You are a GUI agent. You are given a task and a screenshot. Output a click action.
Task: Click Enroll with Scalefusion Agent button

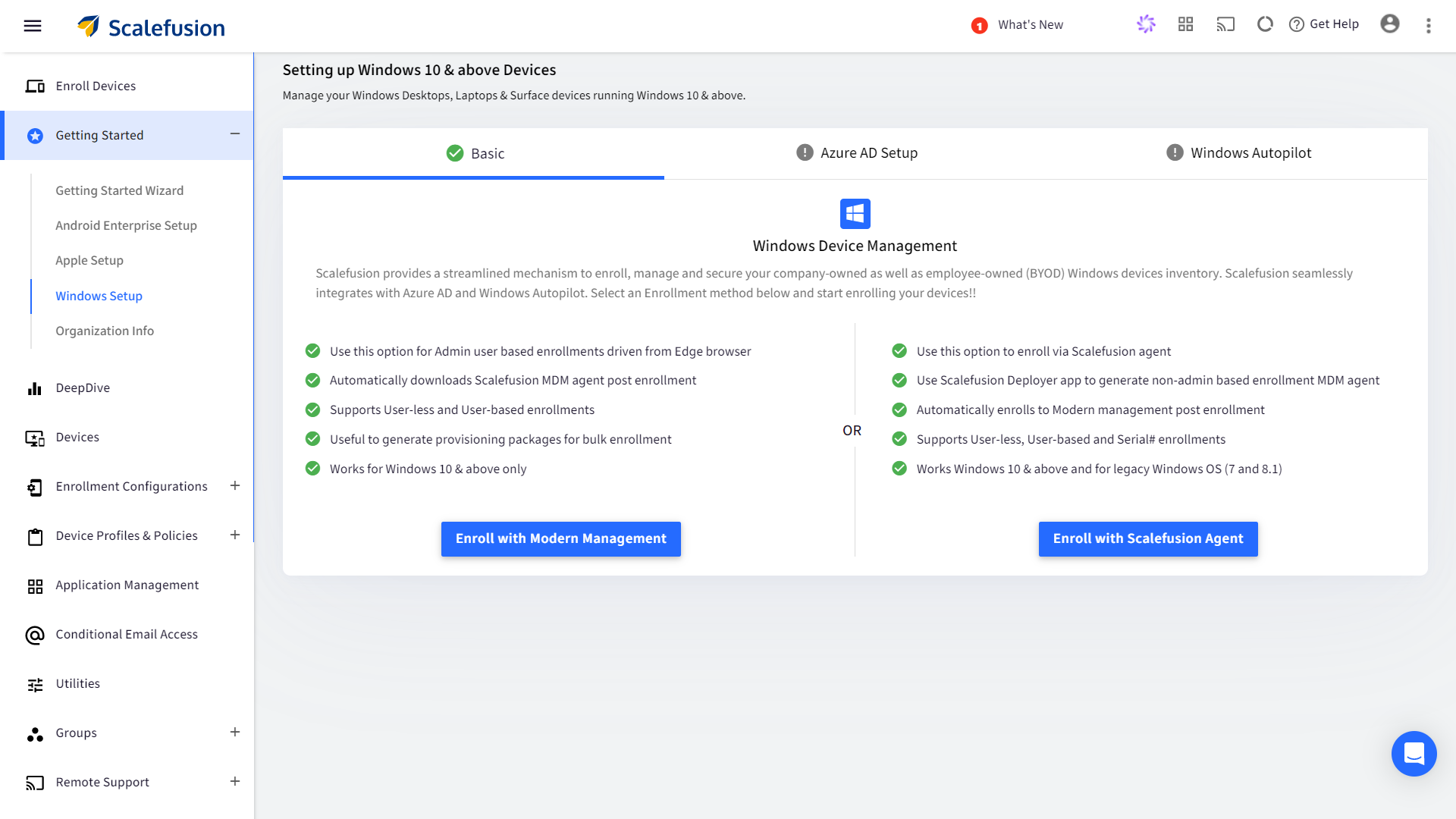point(1148,538)
